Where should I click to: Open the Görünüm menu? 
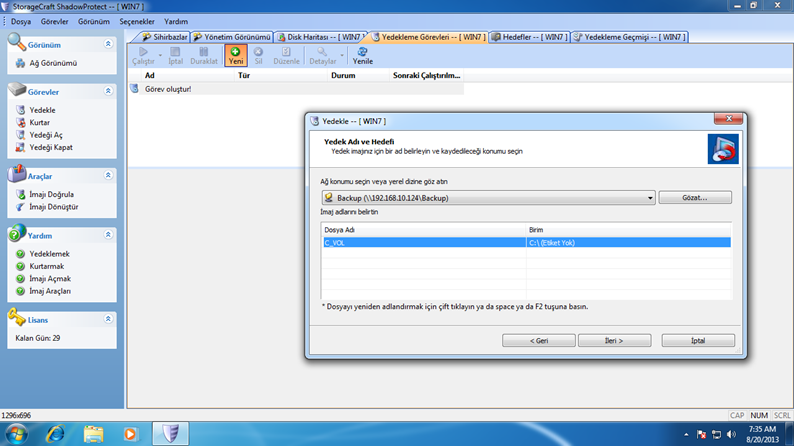(x=94, y=22)
